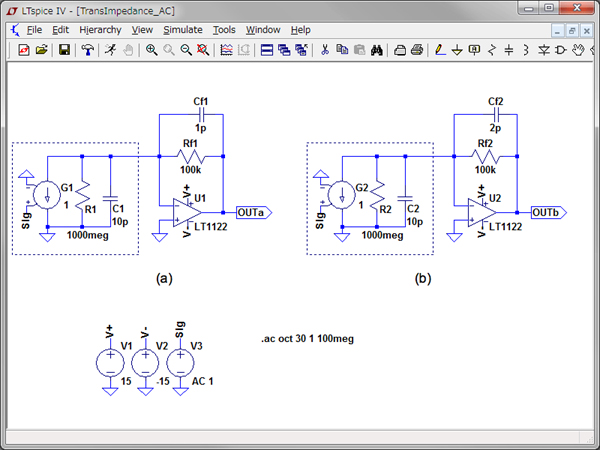Image resolution: width=600 pixels, height=450 pixels.
Task: Save the schematic with the floppy disk icon
Action: [x=64, y=49]
